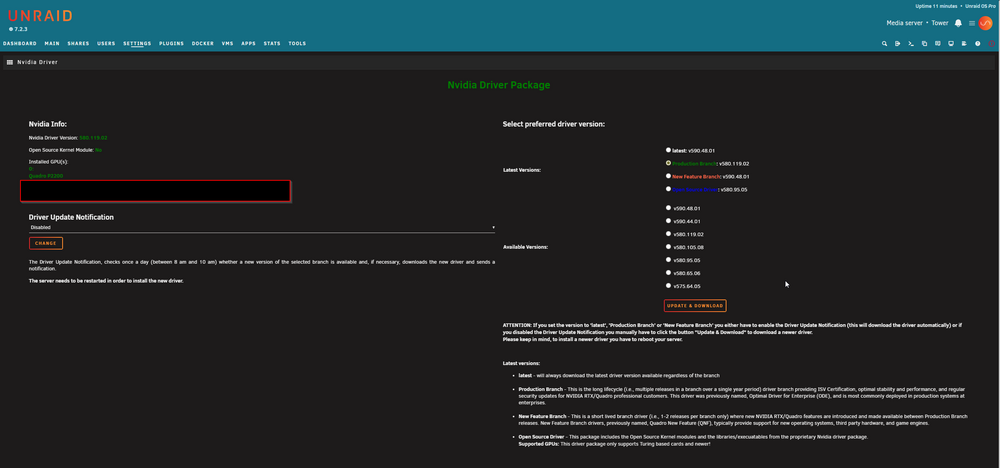Open the Stats menu item
Image resolution: width=1000 pixels, height=468 pixels.
[x=272, y=44]
